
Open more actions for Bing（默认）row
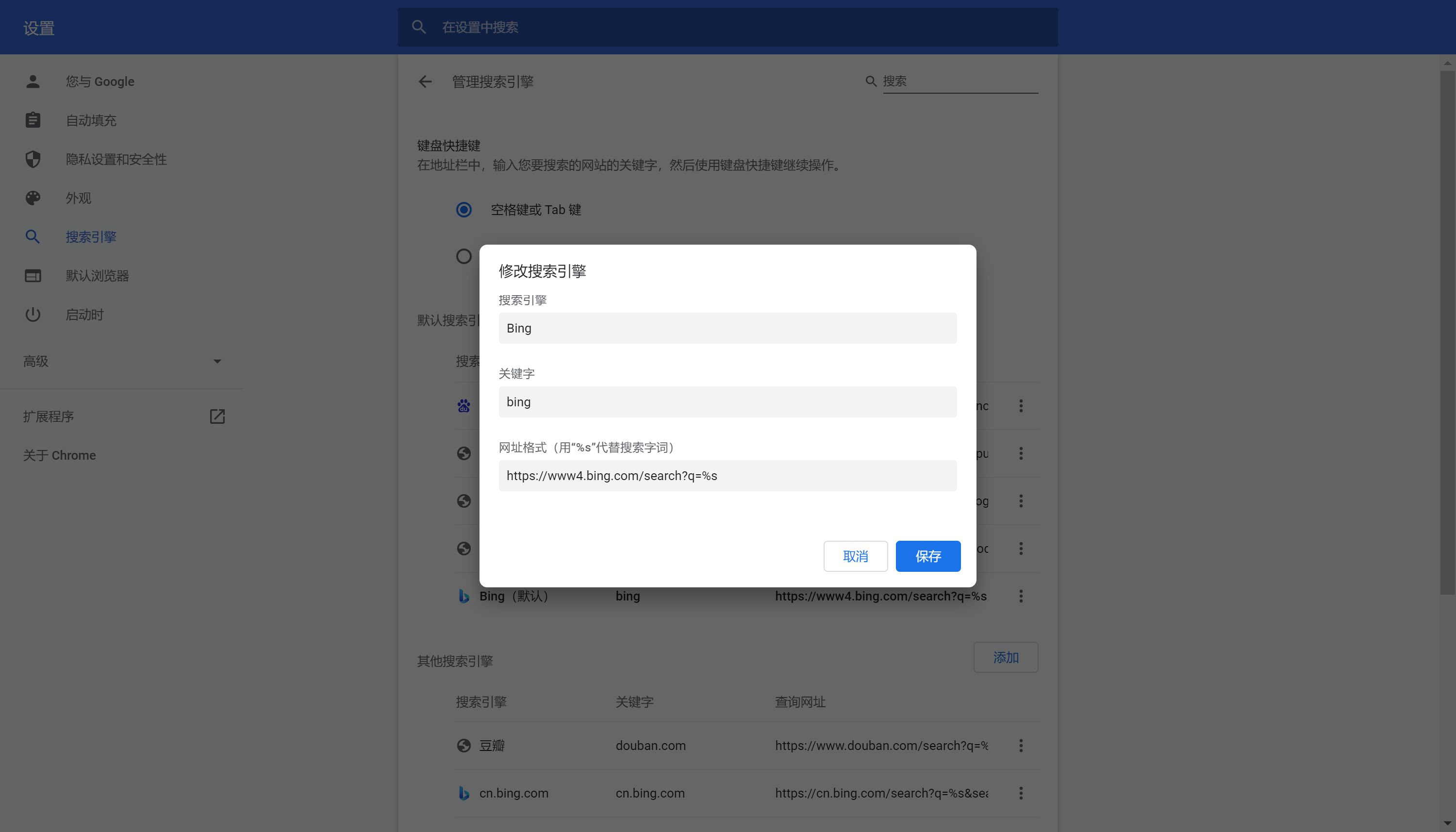tap(1021, 596)
